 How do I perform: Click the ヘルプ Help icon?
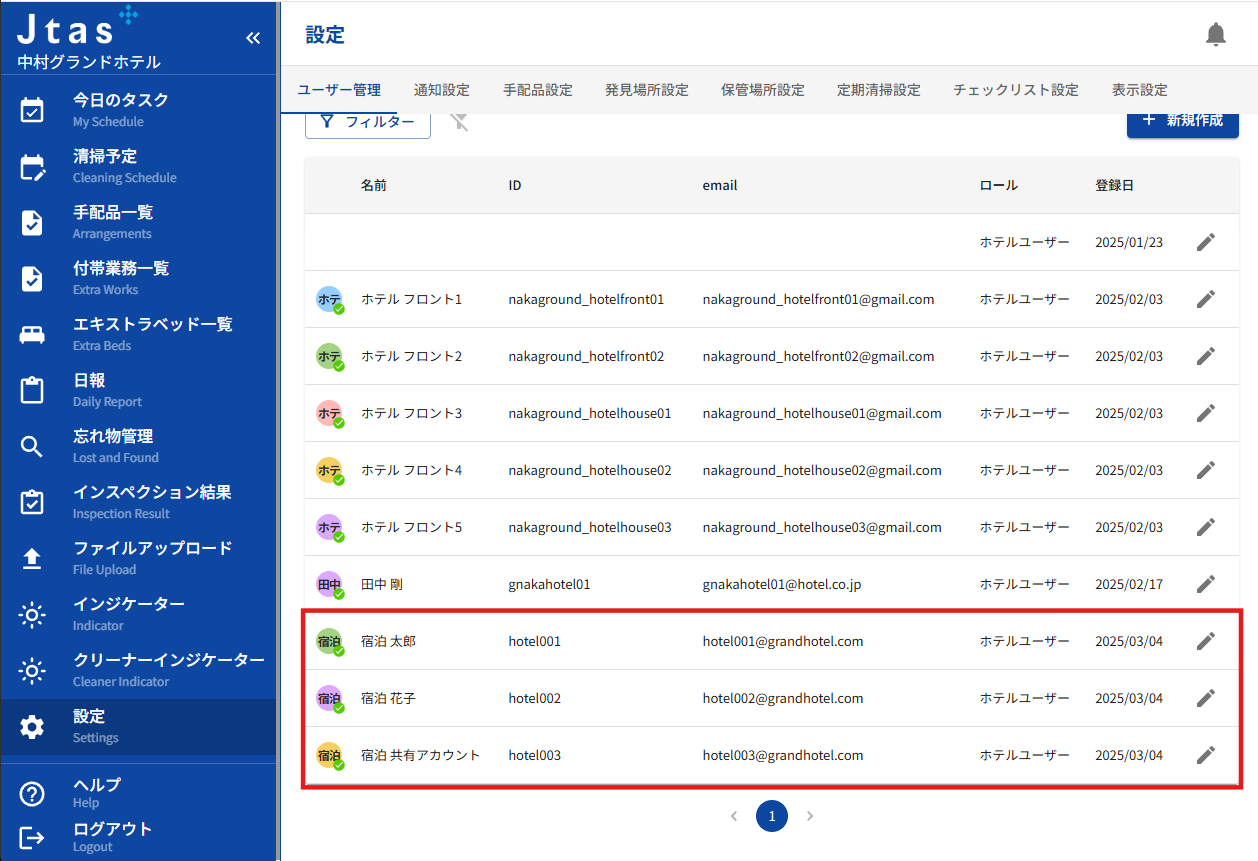click(32, 794)
